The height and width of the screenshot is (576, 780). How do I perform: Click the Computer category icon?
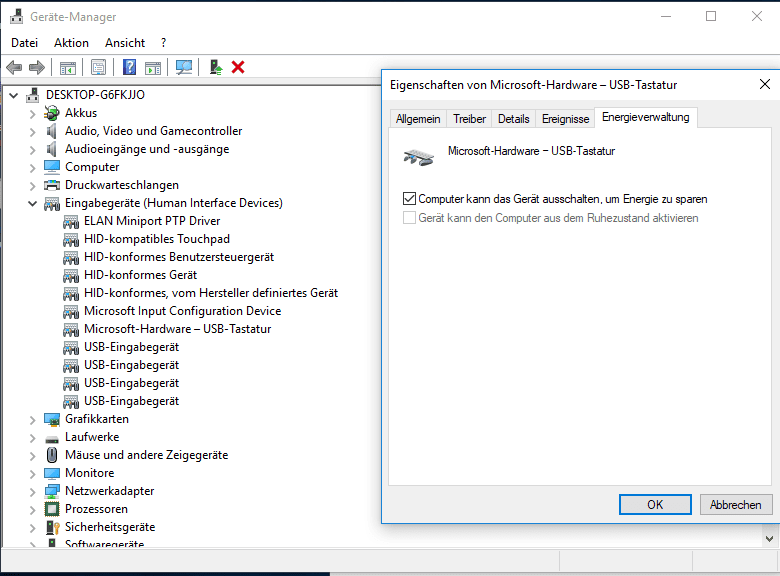pyautogui.click(x=52, y=167)
